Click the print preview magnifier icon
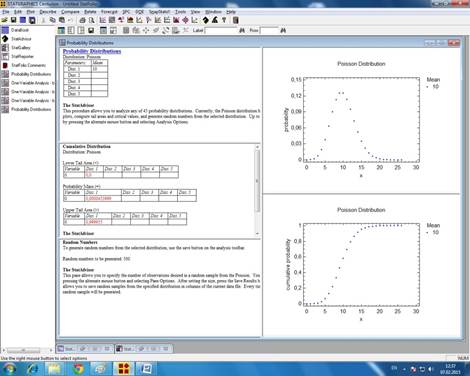 tap(91, 20)
